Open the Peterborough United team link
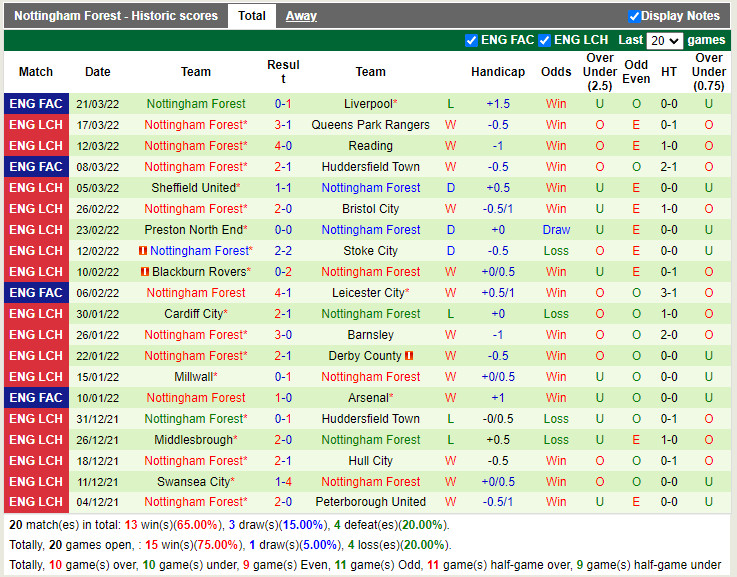737x577 pixels. point(370,502)
